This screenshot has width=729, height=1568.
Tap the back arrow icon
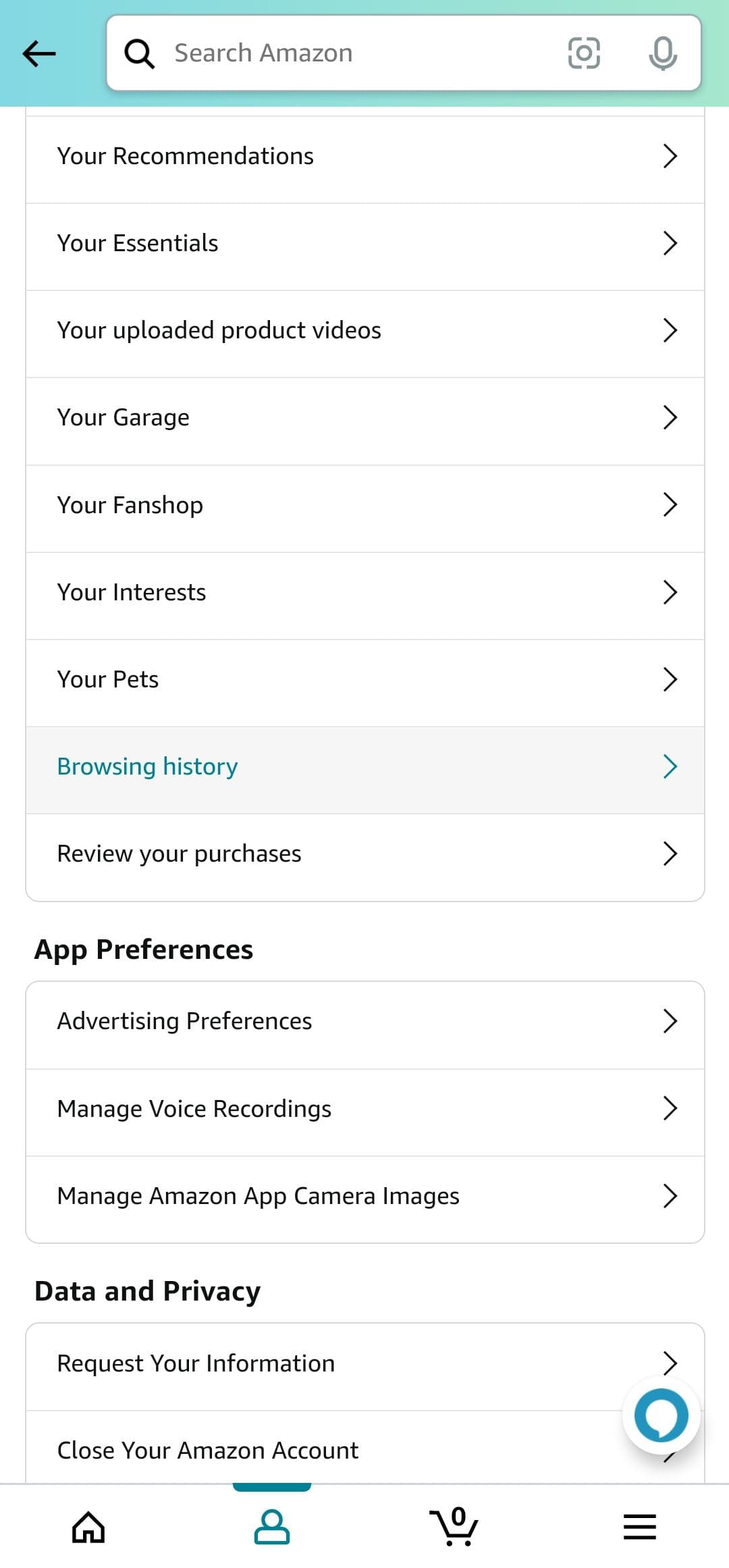38,53
